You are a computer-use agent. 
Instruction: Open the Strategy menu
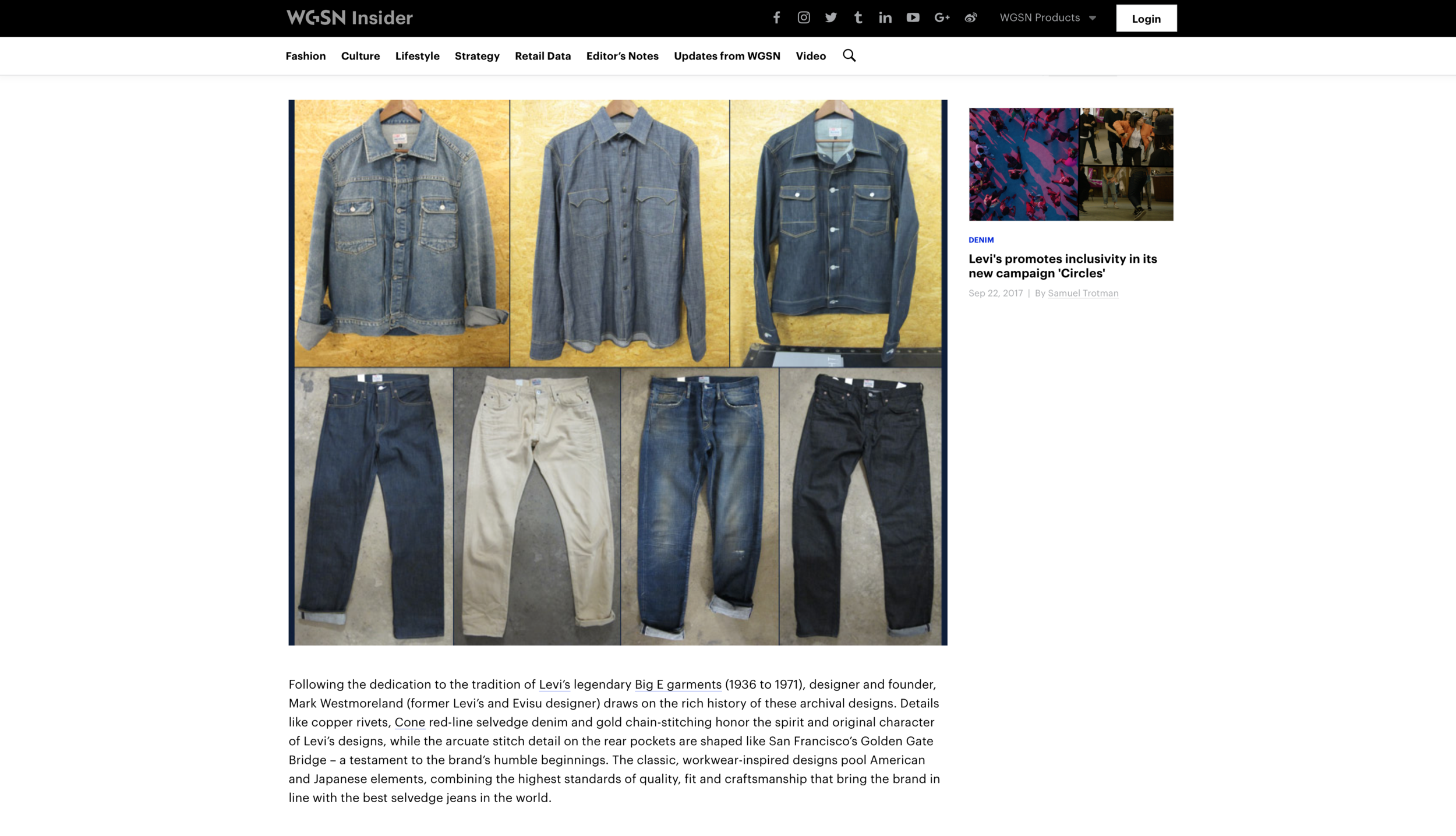coord(477,56)
